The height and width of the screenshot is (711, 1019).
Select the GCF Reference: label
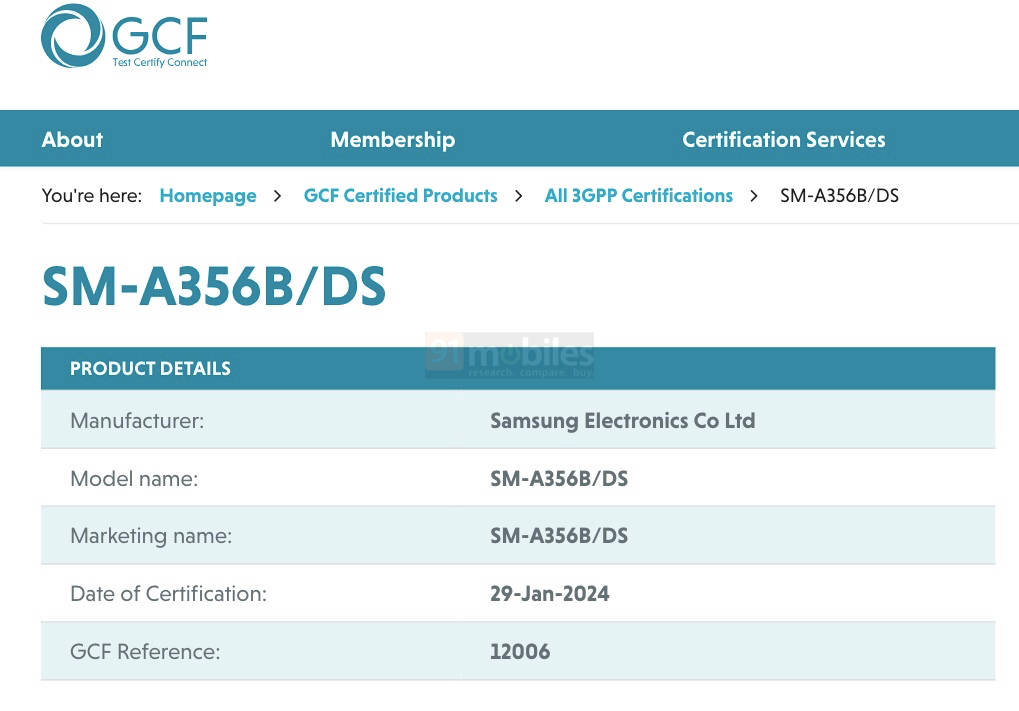145,652
